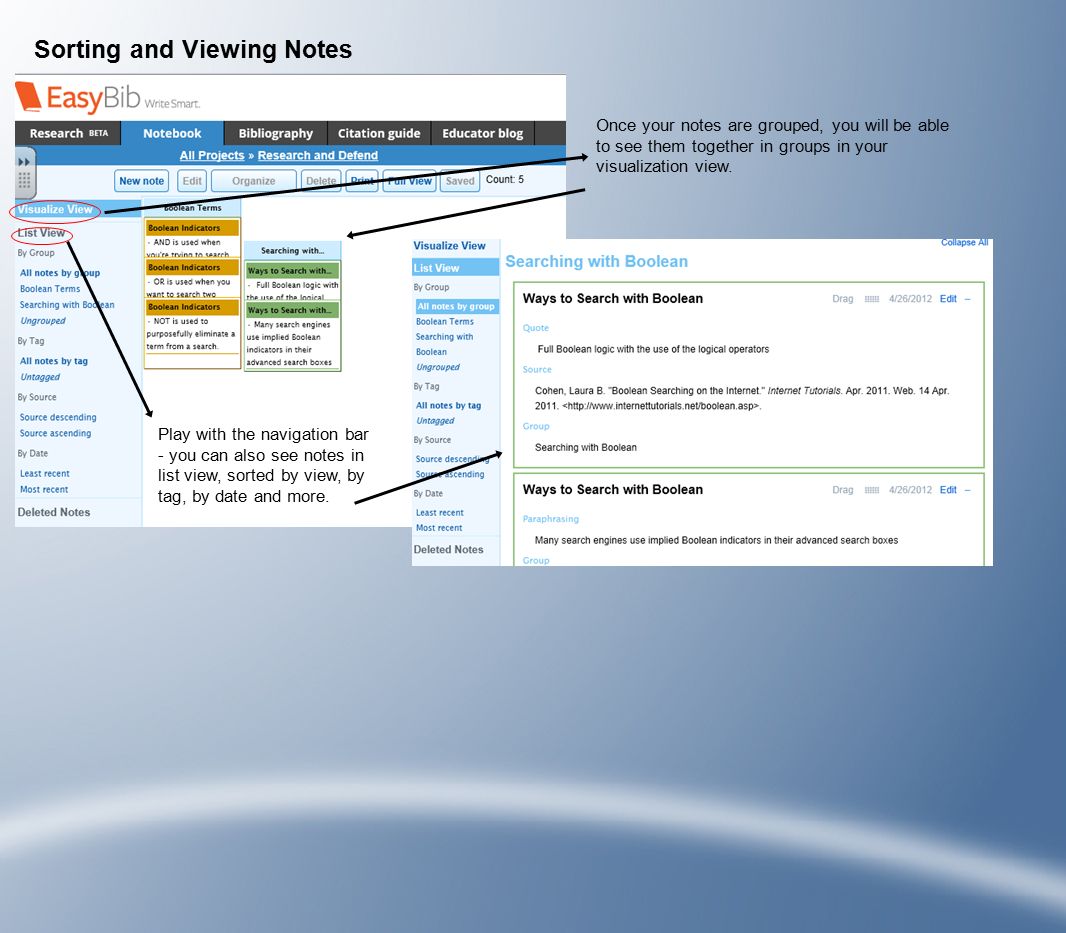Grab the drag handle on the Paraphrasing note
The width and height of the screenshot is (1066, 933).
click(x=872, y=490)
